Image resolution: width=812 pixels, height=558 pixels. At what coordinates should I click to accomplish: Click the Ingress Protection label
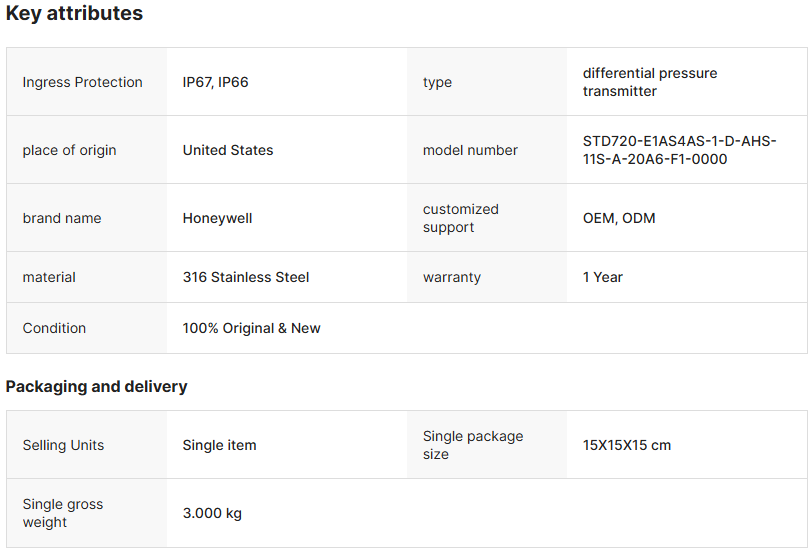pyautogui.click(x=82, y=82)
